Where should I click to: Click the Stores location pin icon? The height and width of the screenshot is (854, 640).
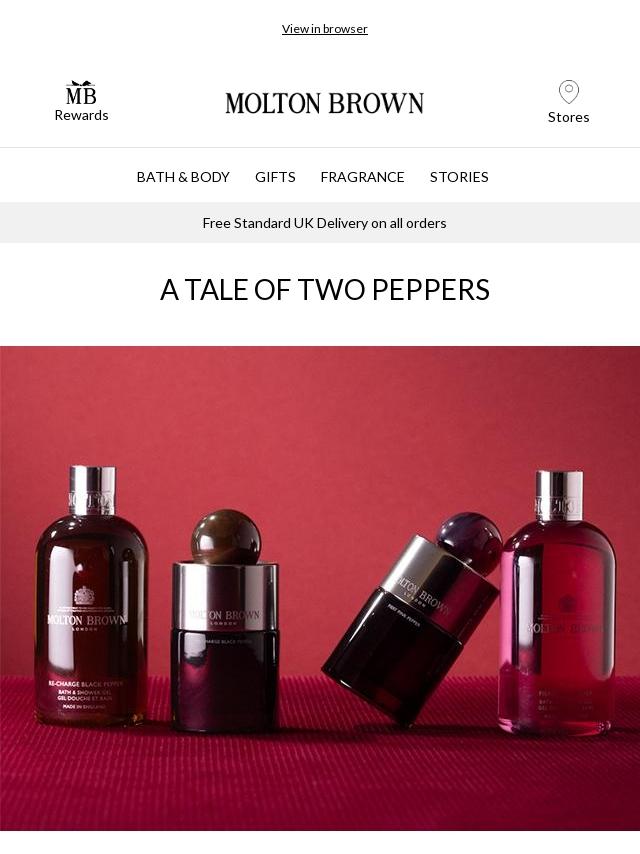pos(569,92)
